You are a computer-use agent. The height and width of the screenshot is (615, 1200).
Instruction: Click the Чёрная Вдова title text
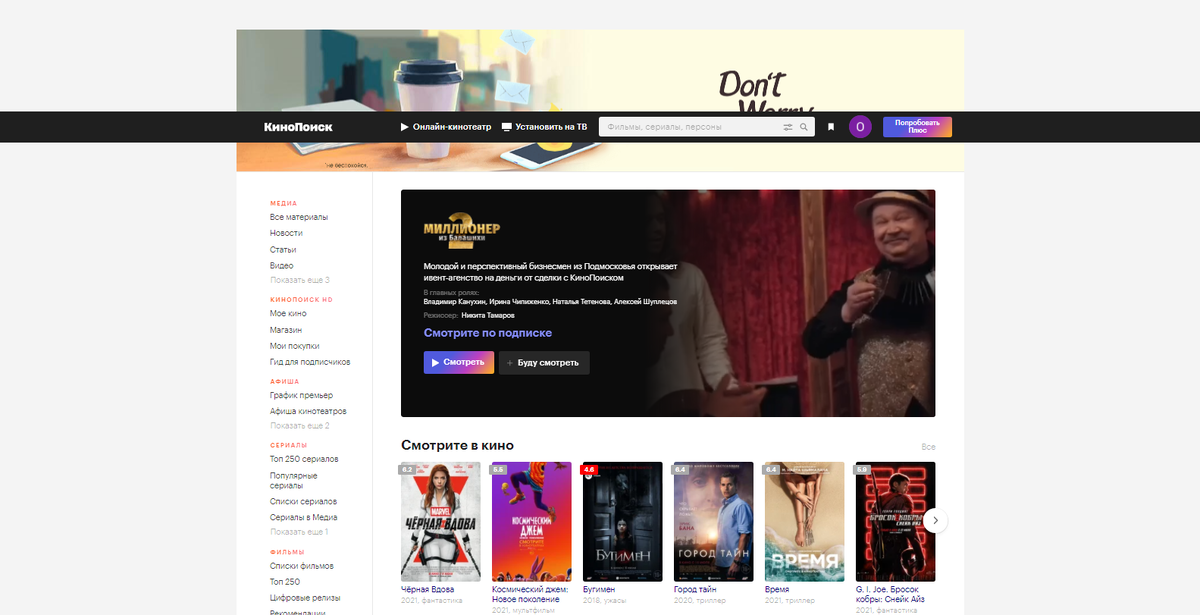pyautogui.click(x=429, y=590)
